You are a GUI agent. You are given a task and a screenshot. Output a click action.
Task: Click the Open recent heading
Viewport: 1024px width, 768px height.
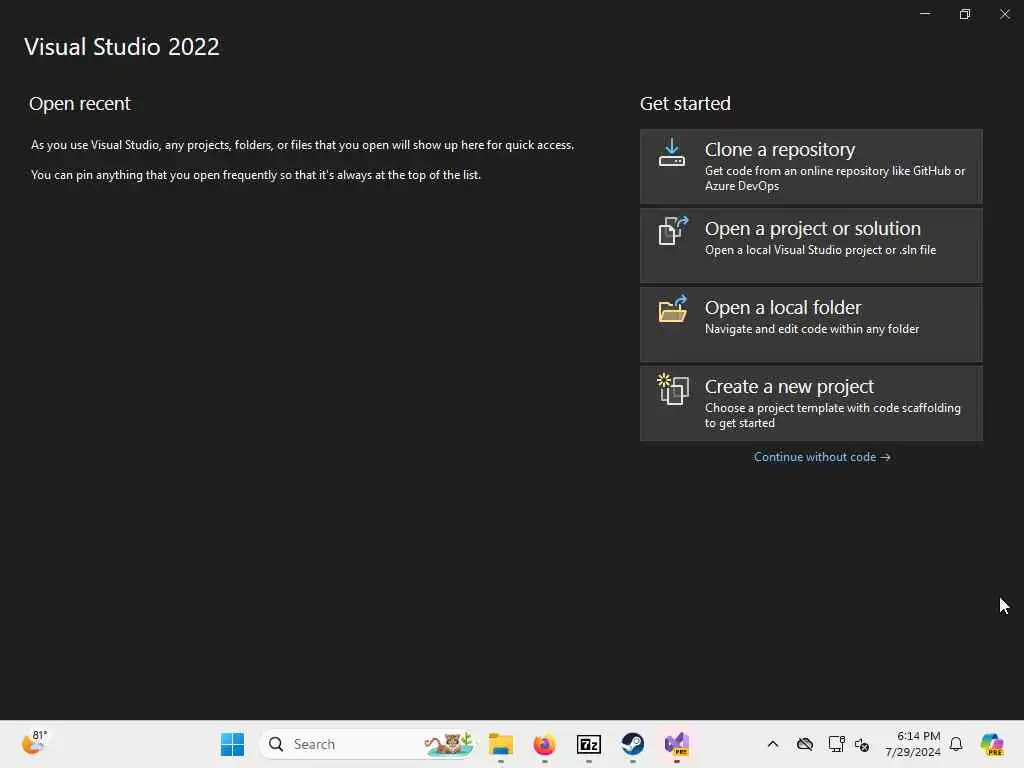[80, 104]
